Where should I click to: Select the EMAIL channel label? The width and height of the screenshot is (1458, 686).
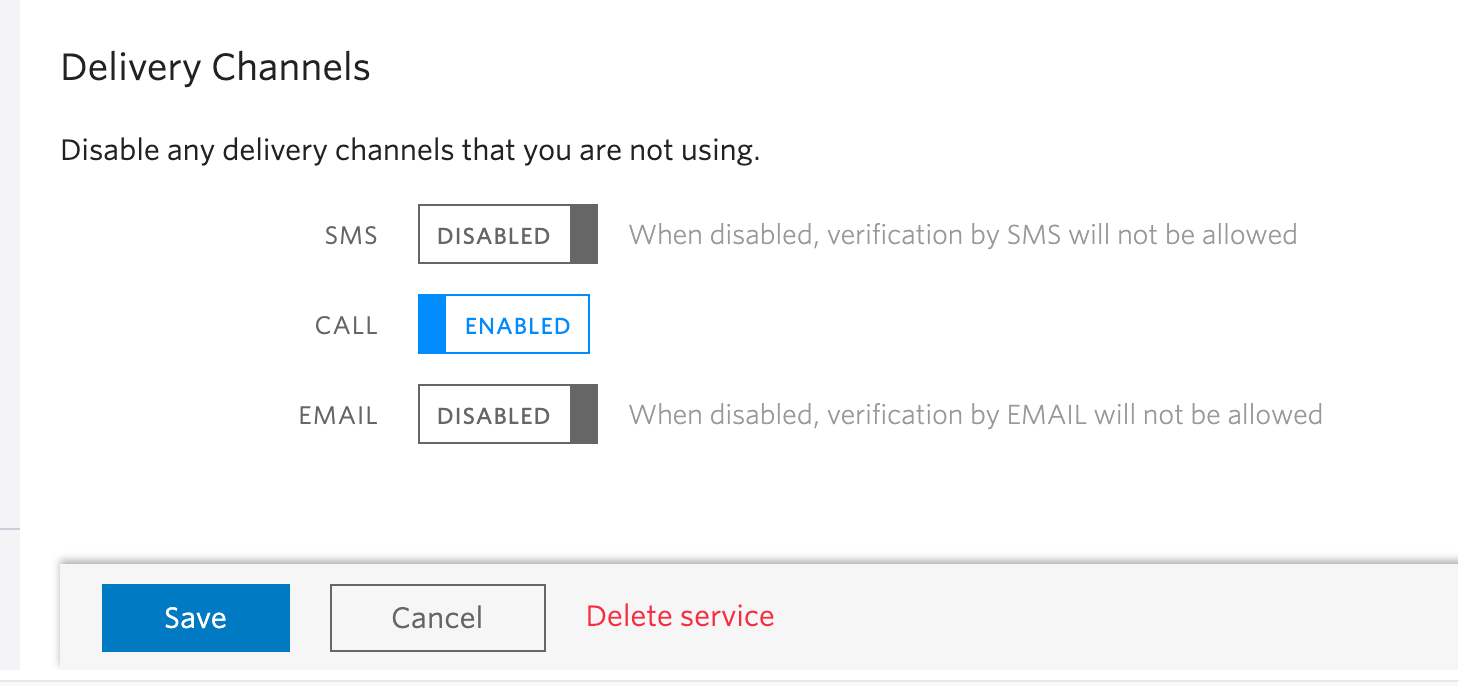tap(337, 414)
